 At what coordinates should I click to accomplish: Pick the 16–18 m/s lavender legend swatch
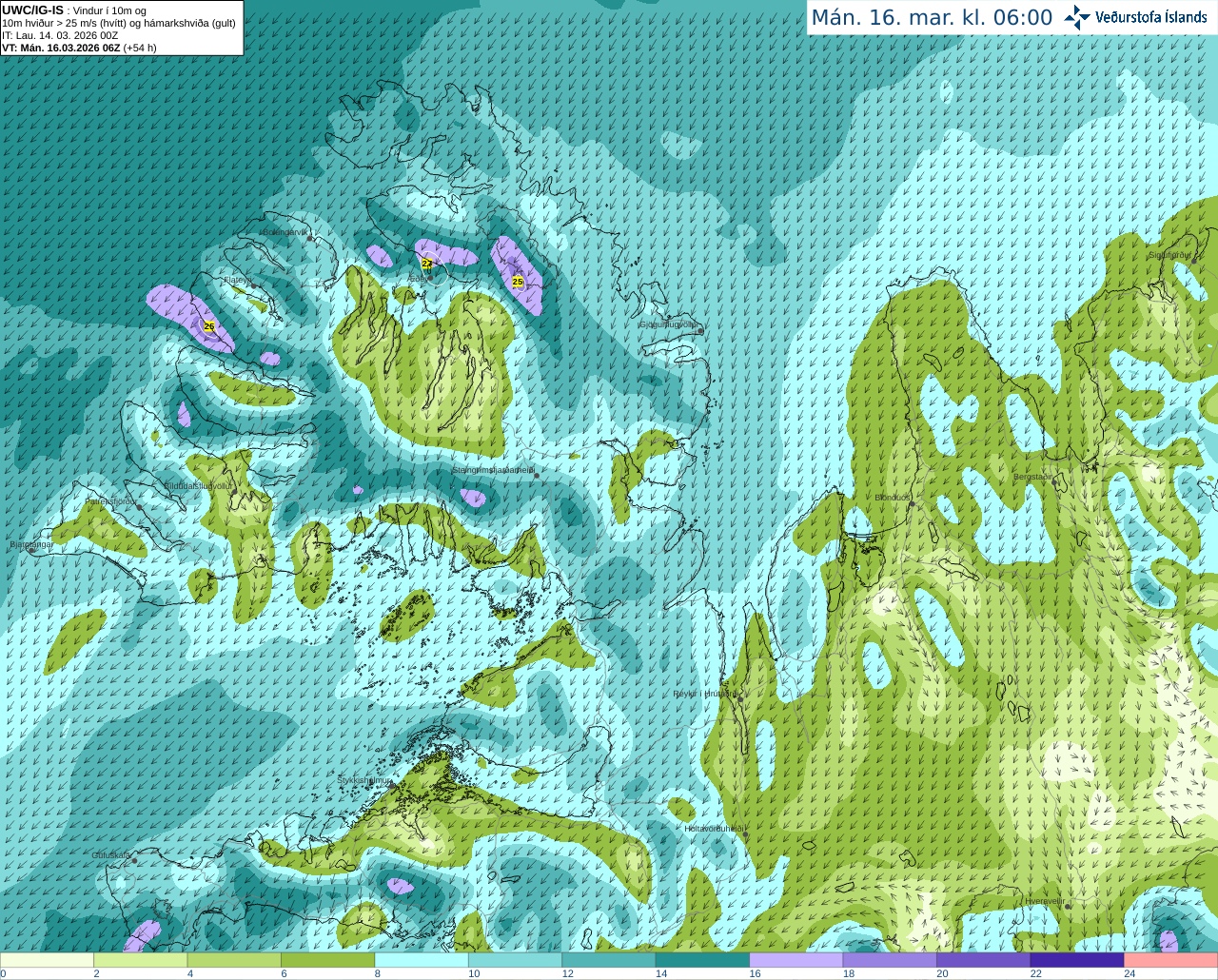(796, 960)
